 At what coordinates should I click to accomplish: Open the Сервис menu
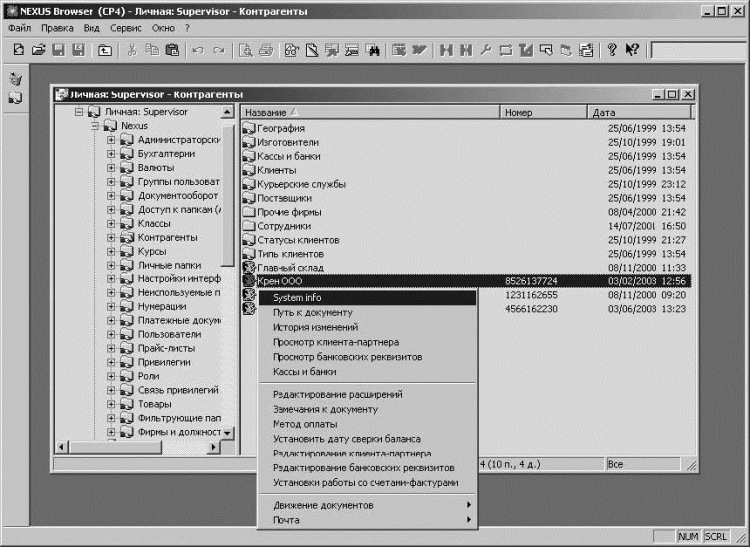pos(126,28)
